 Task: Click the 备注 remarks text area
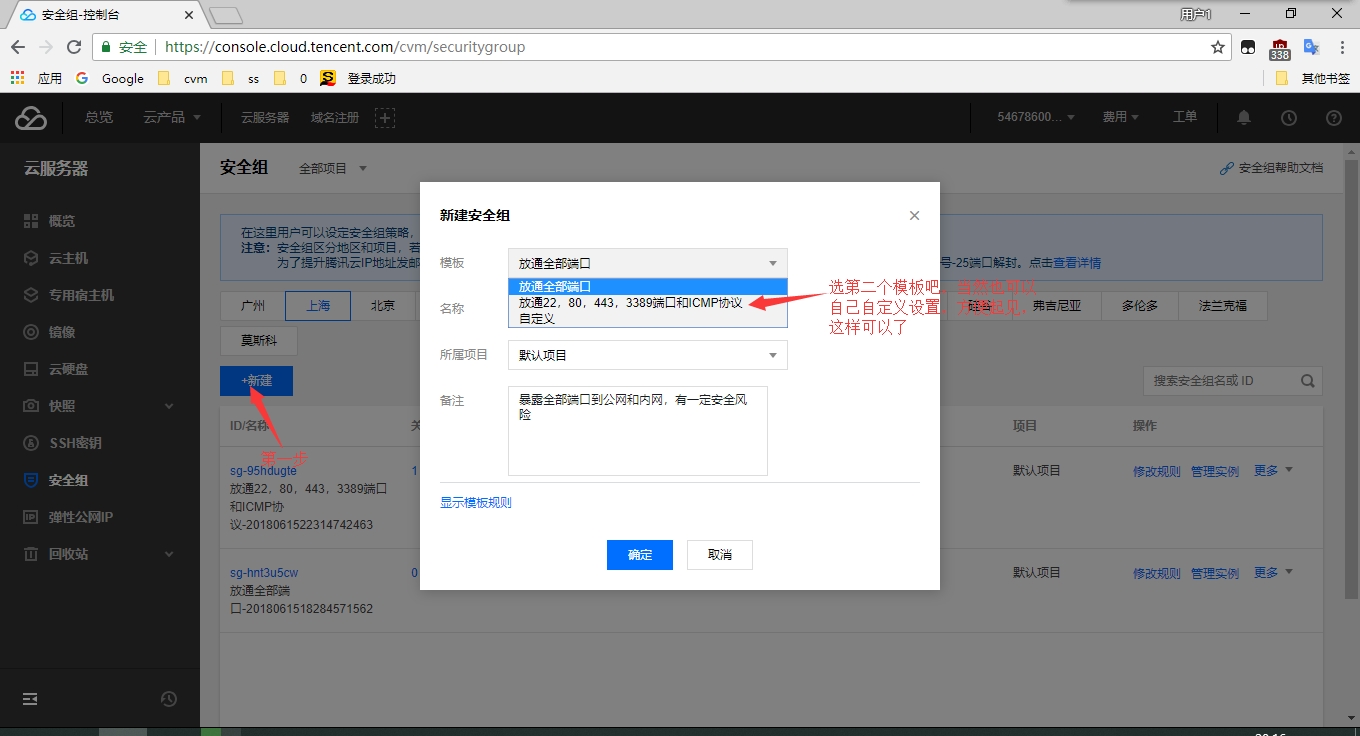click(x=638, y=431)
